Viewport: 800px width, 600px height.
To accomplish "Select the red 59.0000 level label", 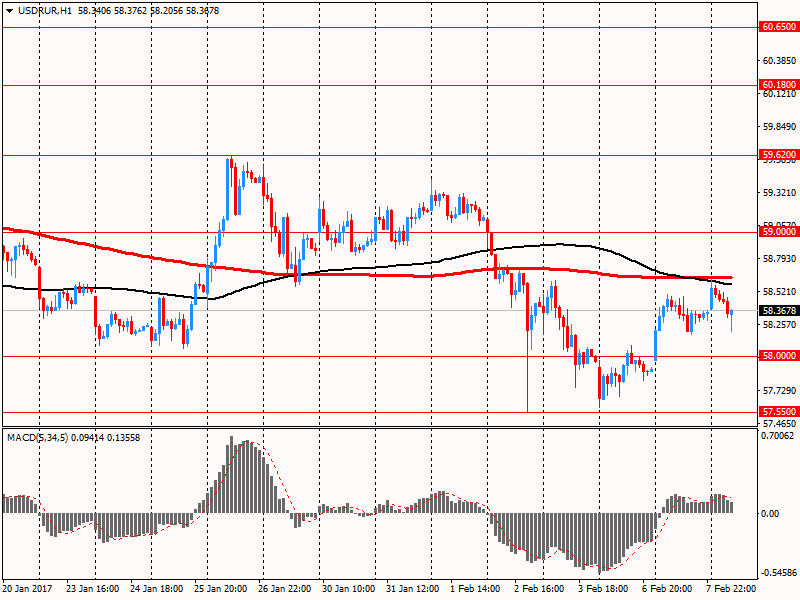I will [779, 231].
